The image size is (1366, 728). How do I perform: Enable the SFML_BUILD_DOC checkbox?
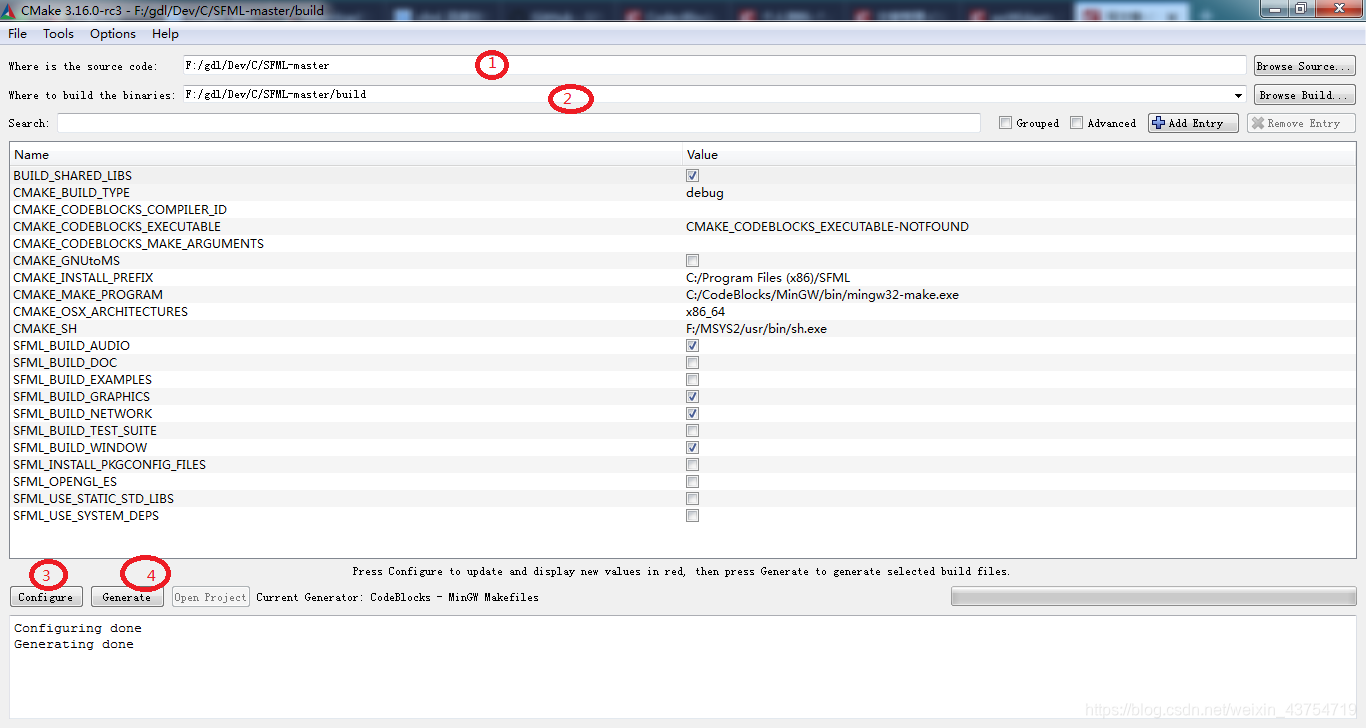[x=692, y=363]
